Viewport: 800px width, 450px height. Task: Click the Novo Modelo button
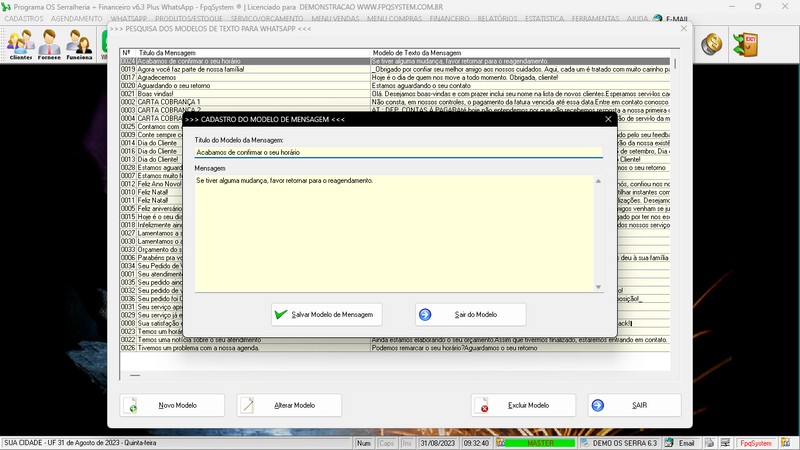click(172, 405)
